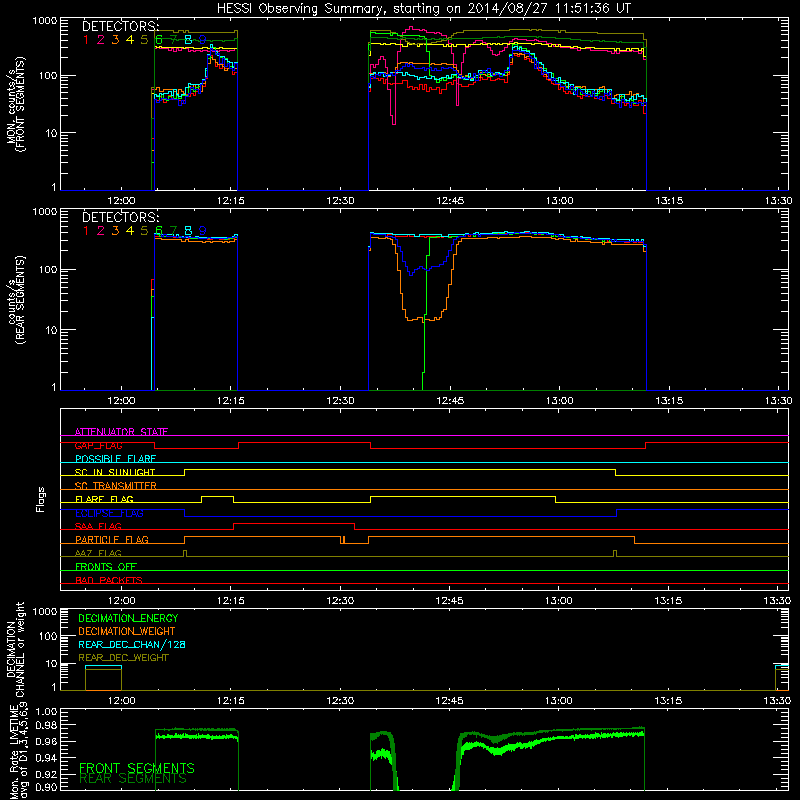Click detector 1 legend number in front segments panel
Image resolution: width=800 pixels, height=800 pixels.
point(86,40)
